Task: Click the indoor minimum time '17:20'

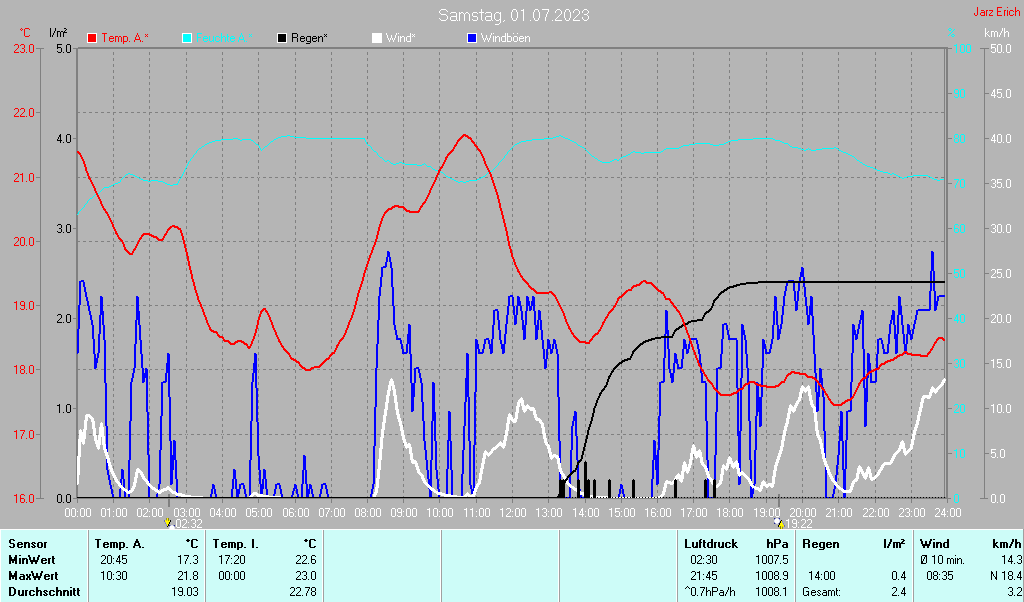Action: pos(232,560)
